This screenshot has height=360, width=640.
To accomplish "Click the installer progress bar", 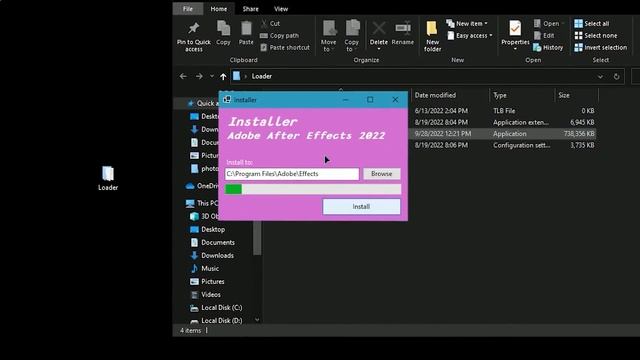I will [313, 189].
